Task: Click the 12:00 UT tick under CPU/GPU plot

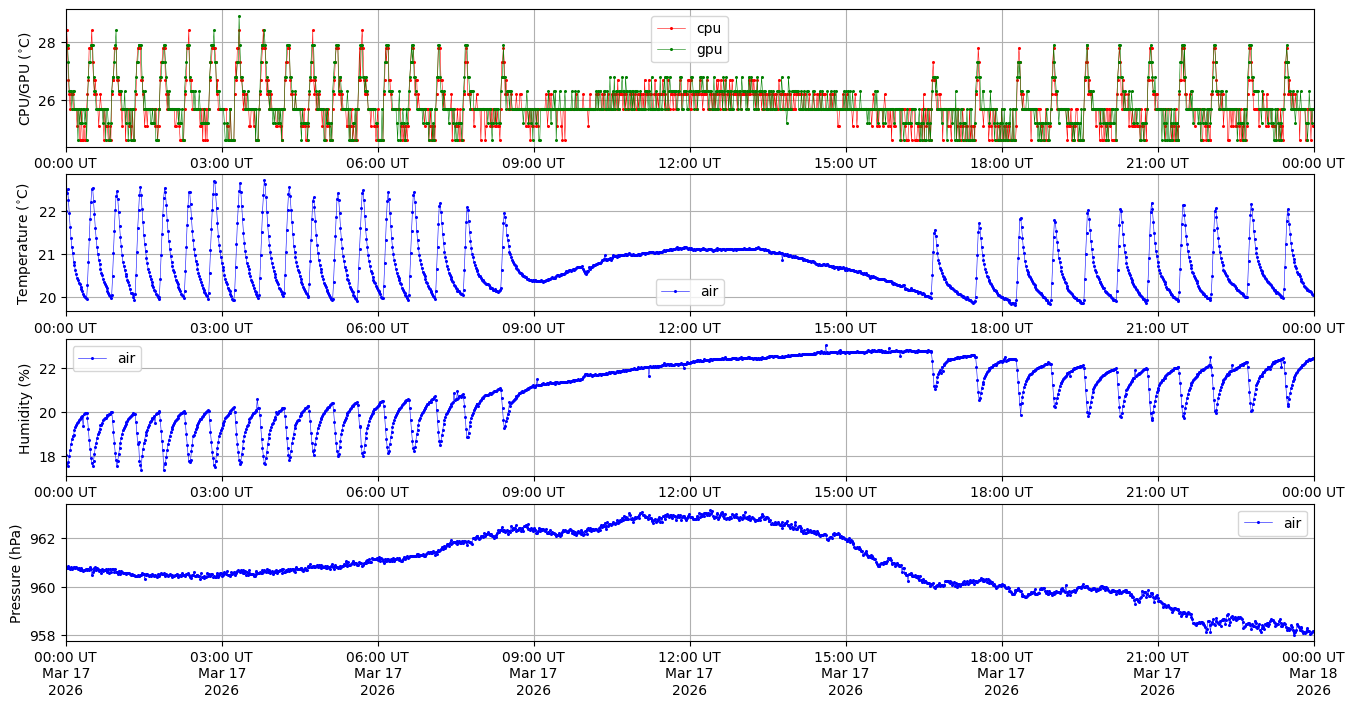Action: [689, 163]
